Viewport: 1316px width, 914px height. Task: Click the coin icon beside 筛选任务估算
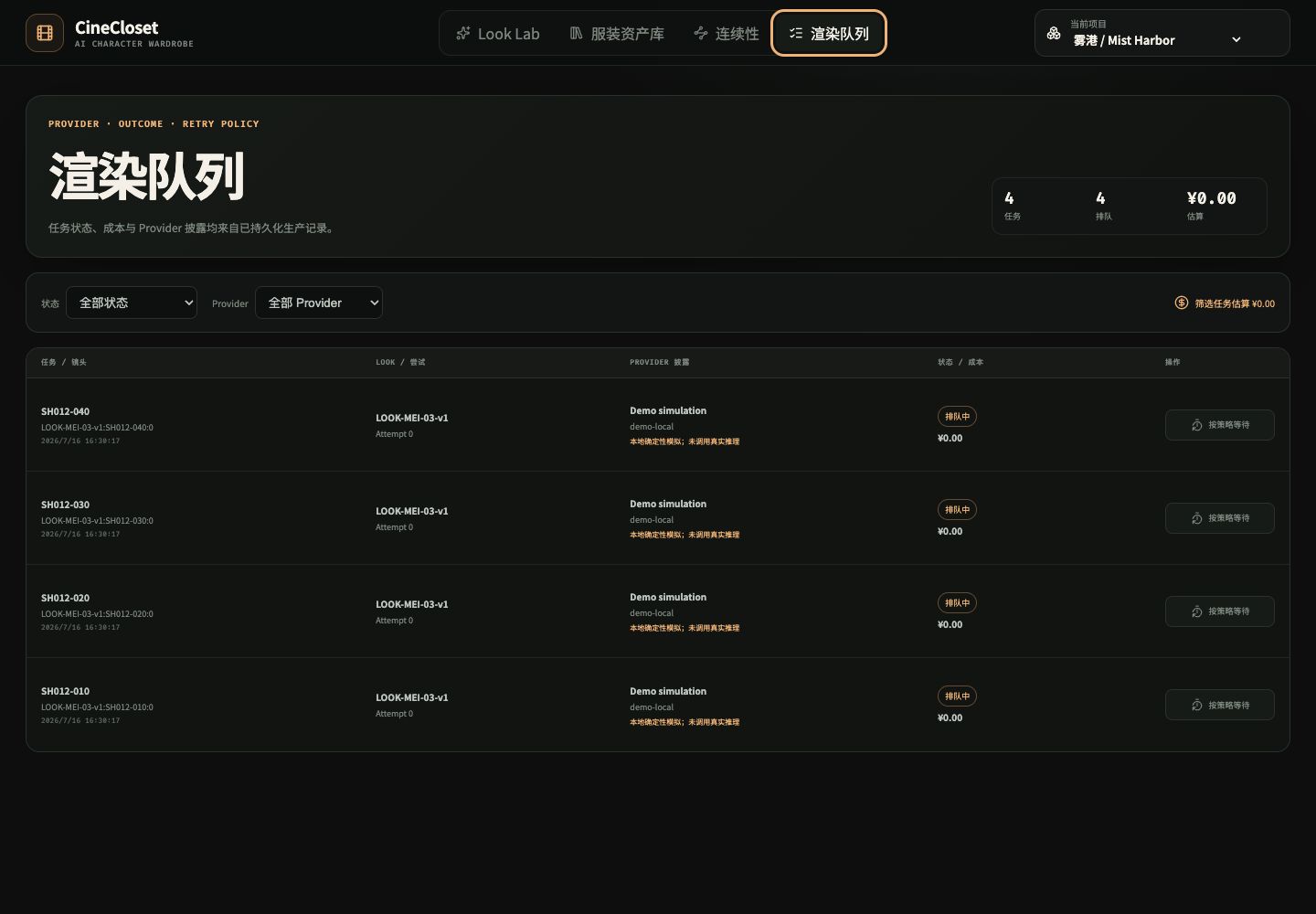point(1182,303)
